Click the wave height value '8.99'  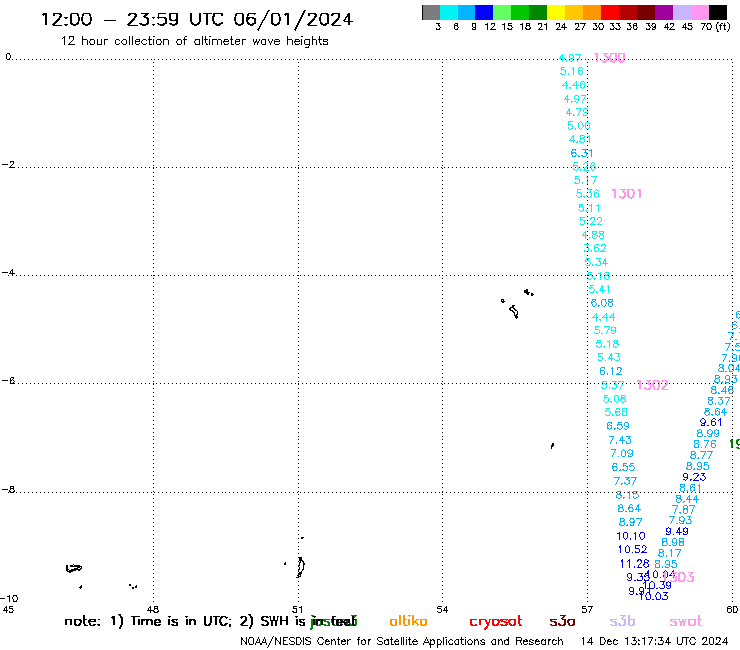pos(708,433)
